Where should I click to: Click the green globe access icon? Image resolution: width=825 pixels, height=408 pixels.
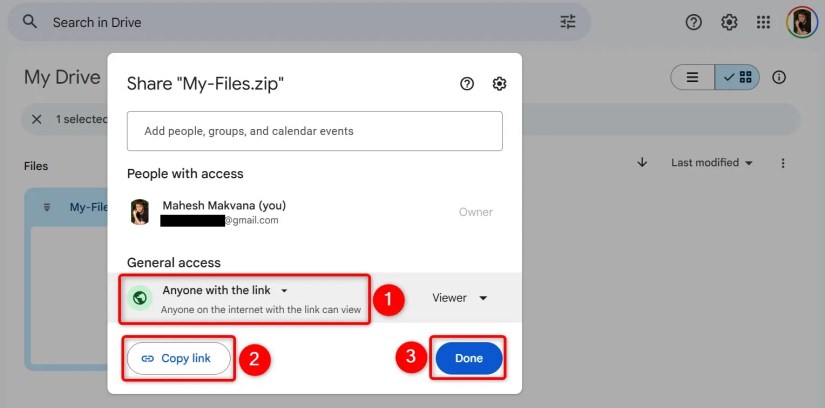click(139, 298)
